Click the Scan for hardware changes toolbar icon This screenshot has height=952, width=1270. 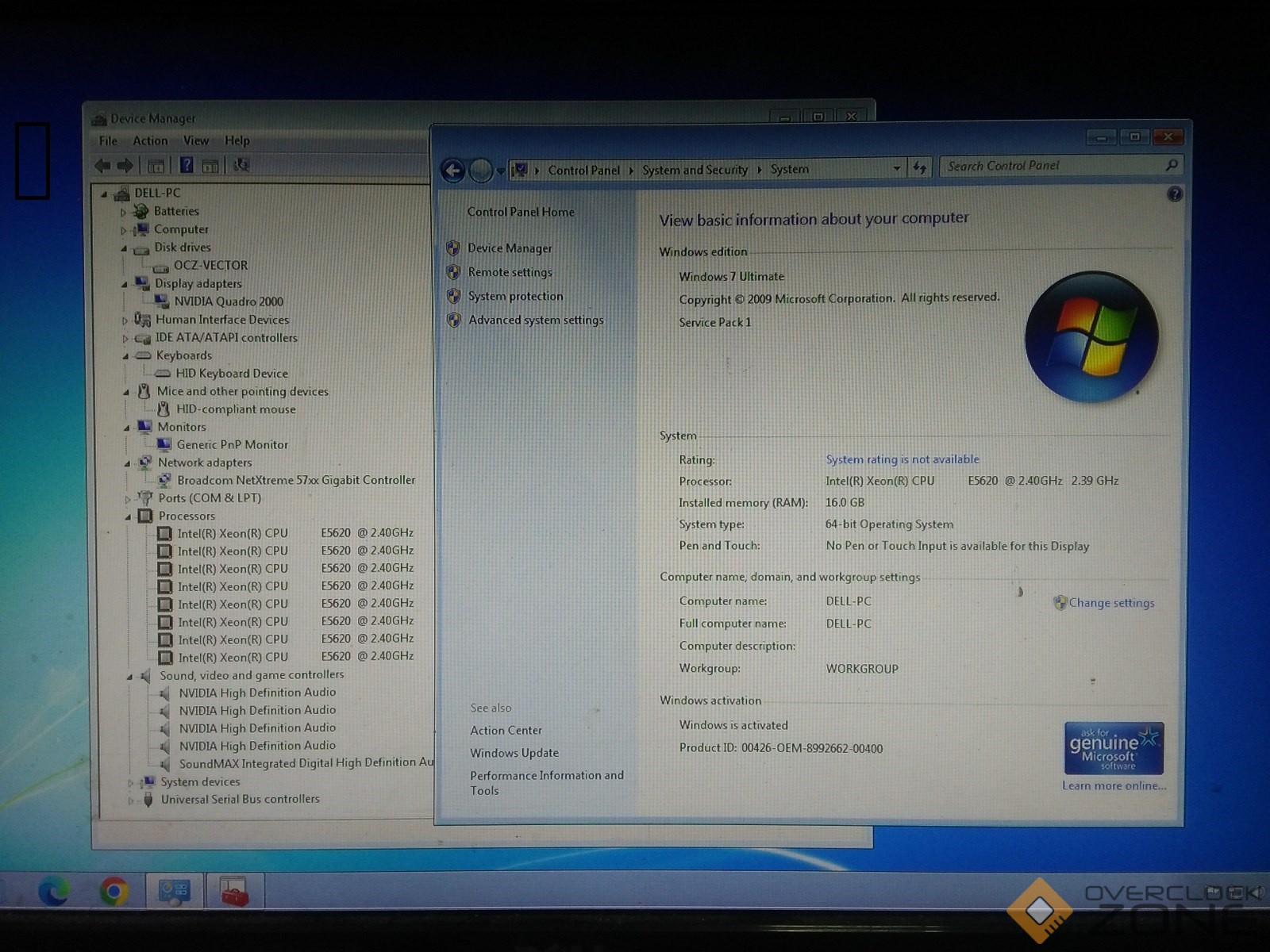click(241, 165)
